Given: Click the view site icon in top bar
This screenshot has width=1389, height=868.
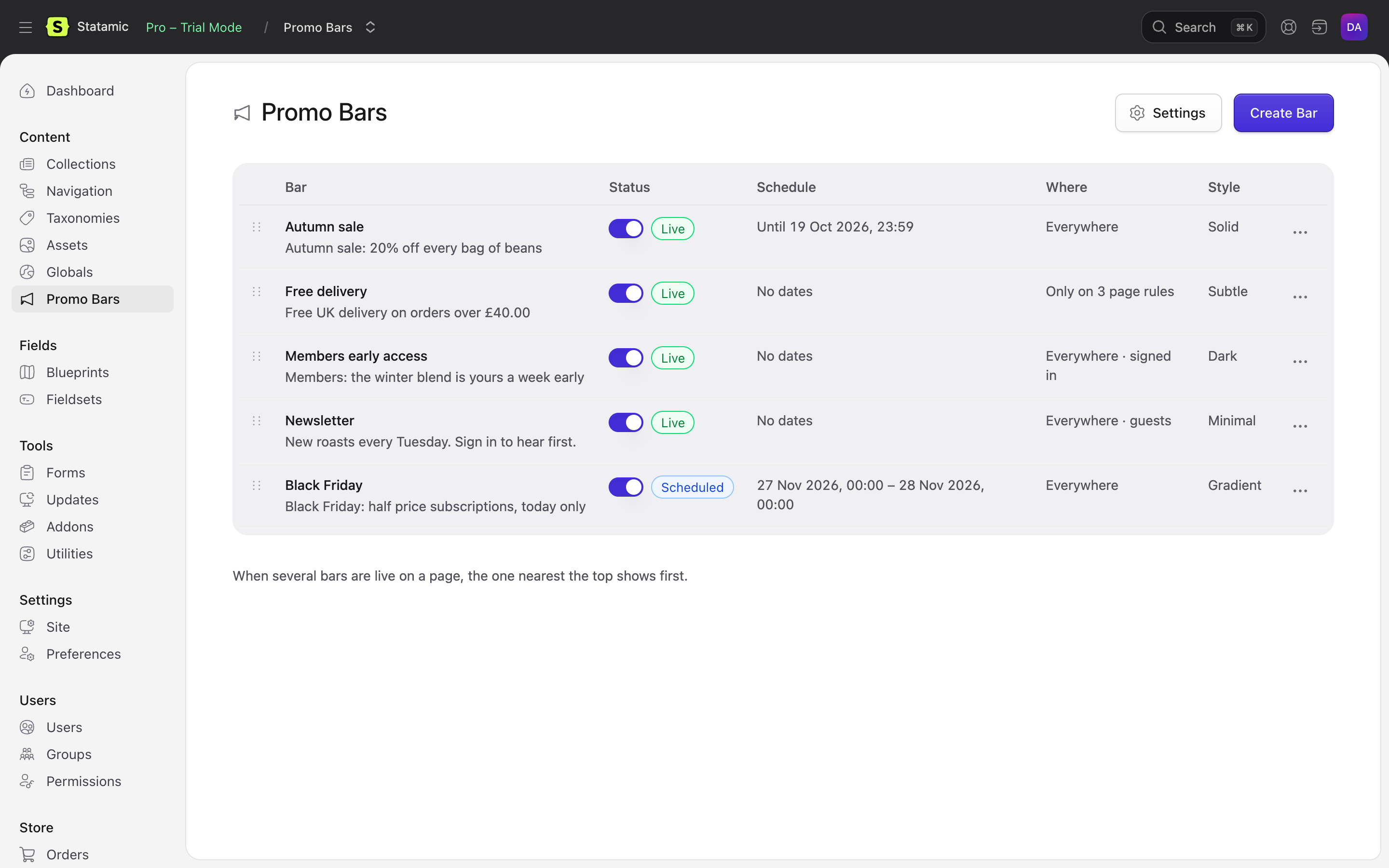Looking at the screenshot, I should coord(1320,27).
